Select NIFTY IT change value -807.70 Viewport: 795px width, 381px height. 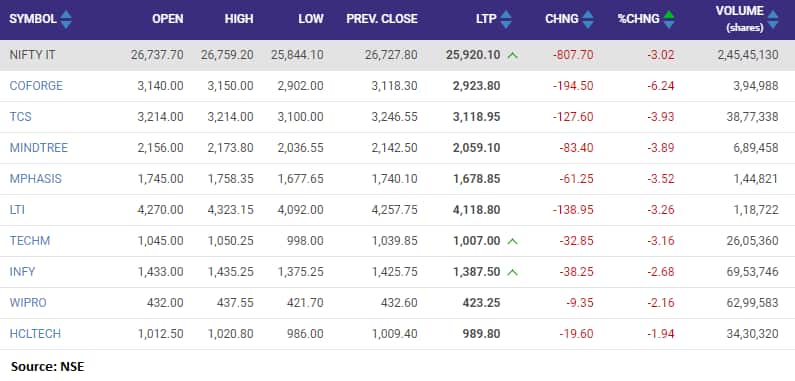(573, 55)
